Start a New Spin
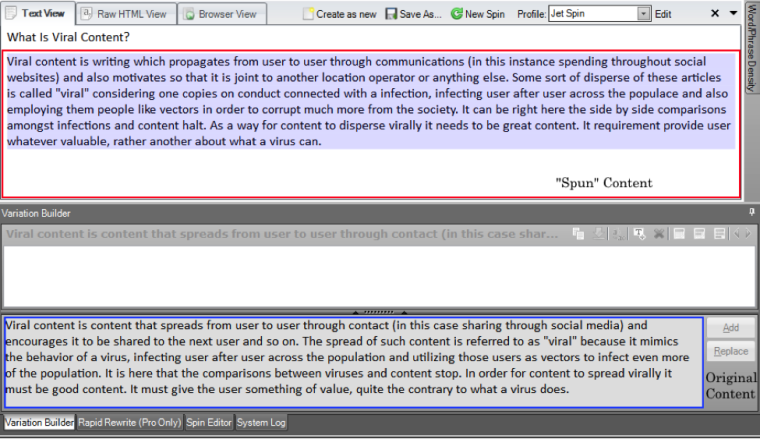 tap(480, 14)
